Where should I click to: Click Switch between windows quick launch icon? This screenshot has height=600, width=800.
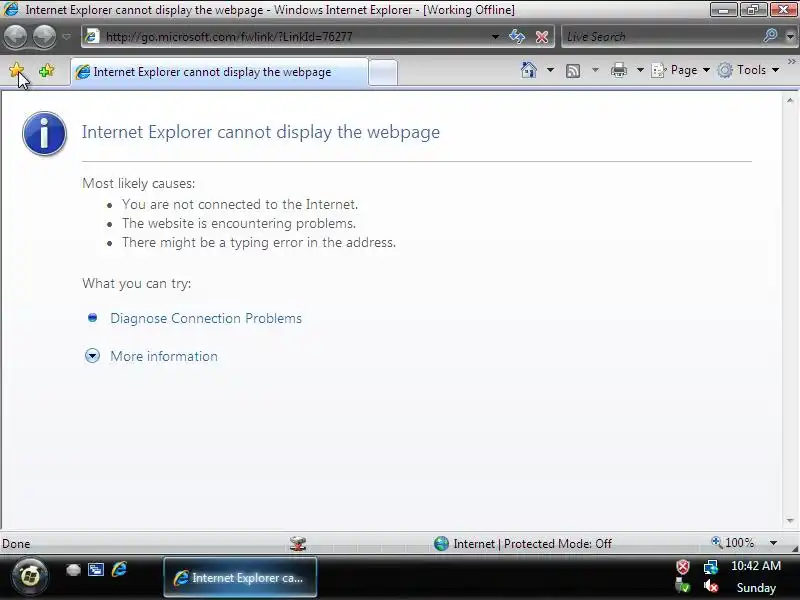(x=95, y=569)
